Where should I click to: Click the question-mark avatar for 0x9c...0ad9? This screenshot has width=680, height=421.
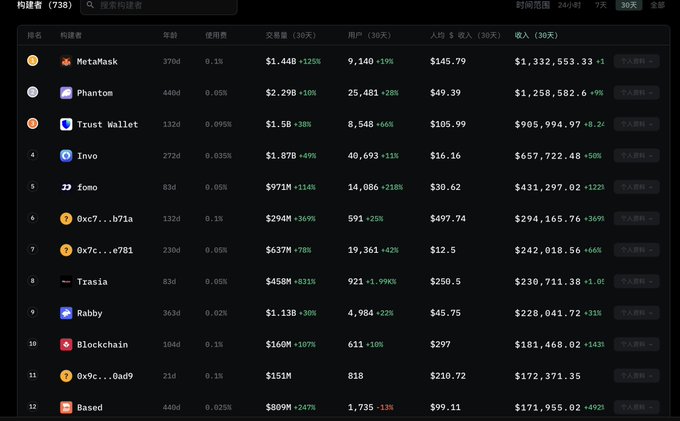[x=66, y=376]
